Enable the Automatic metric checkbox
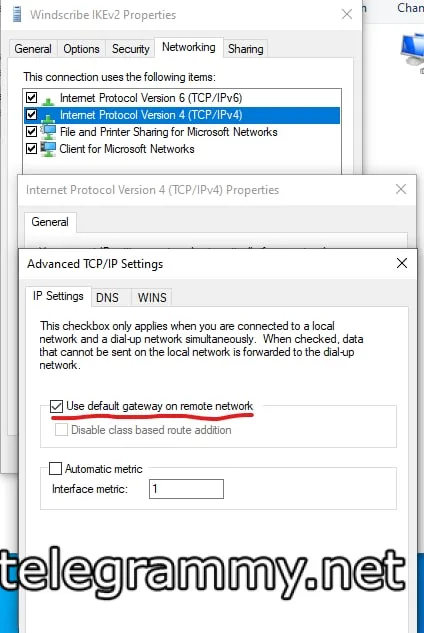Image resolution: width=424 pixels, height=633 pixels. click(x=55, y=468)
